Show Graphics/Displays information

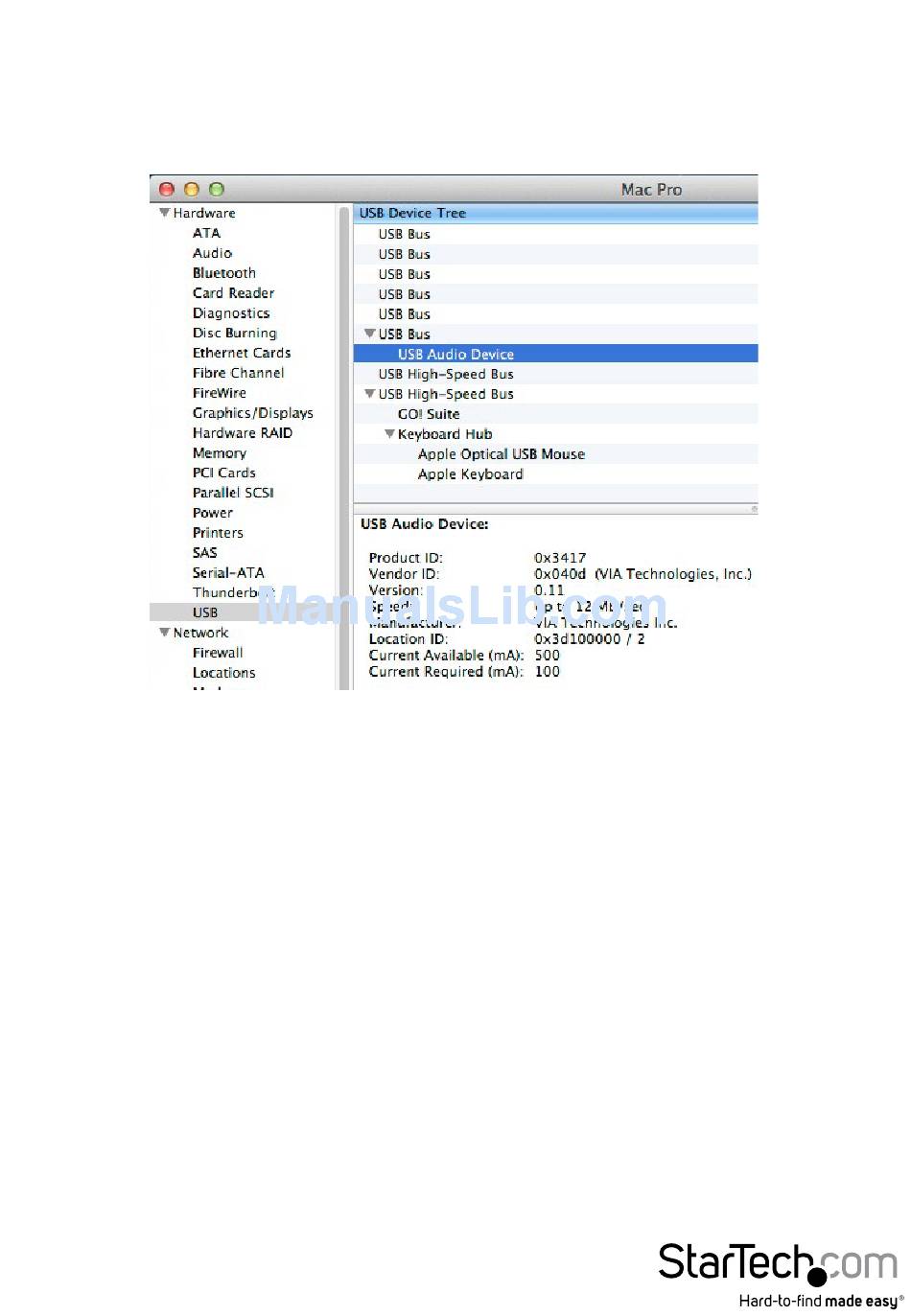(253, 413)
